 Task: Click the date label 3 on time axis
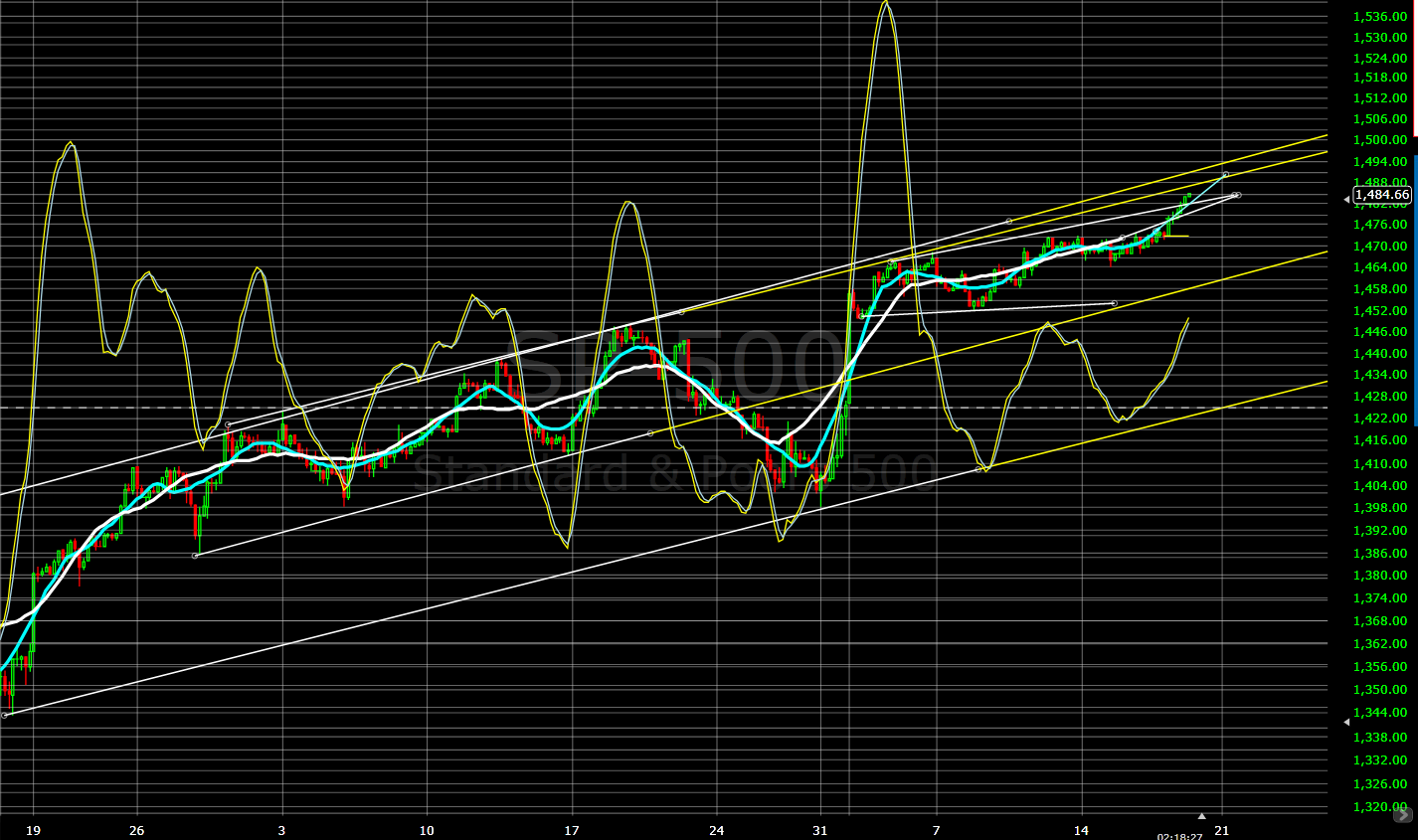point(281,830)
